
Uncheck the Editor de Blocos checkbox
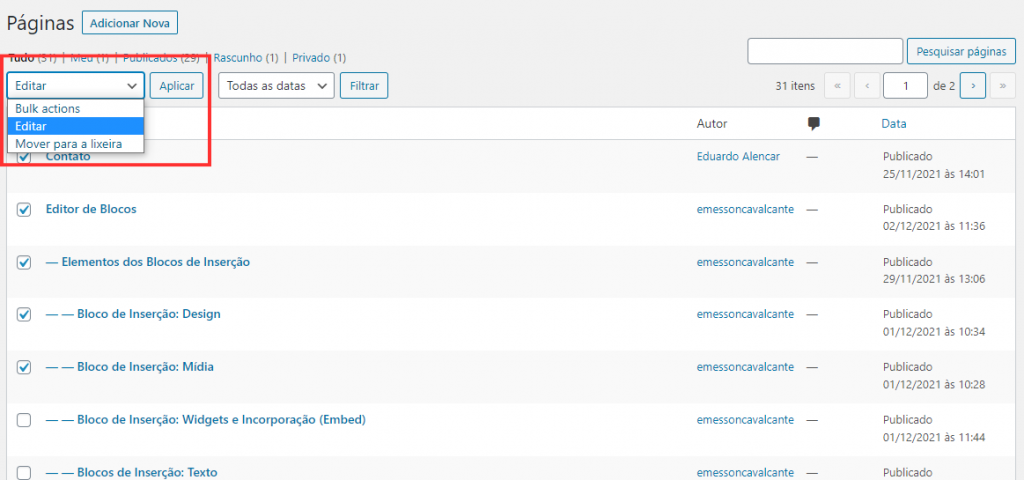click(x=24, y=210)
